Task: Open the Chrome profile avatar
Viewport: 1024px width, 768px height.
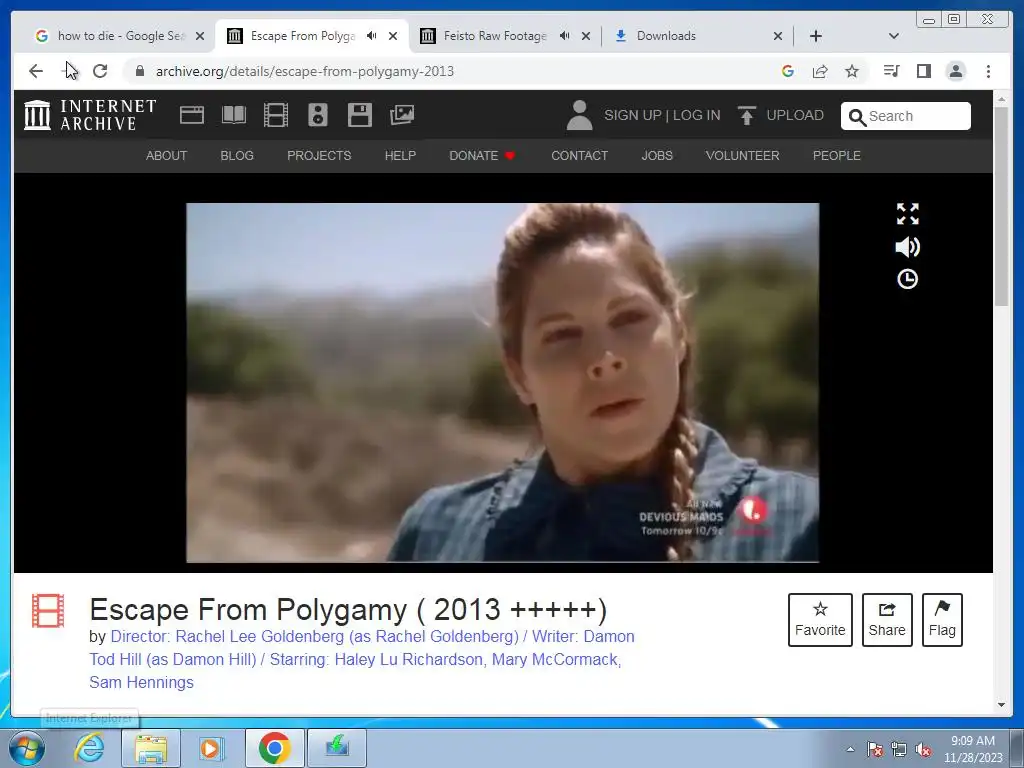Action: [956, 71]
